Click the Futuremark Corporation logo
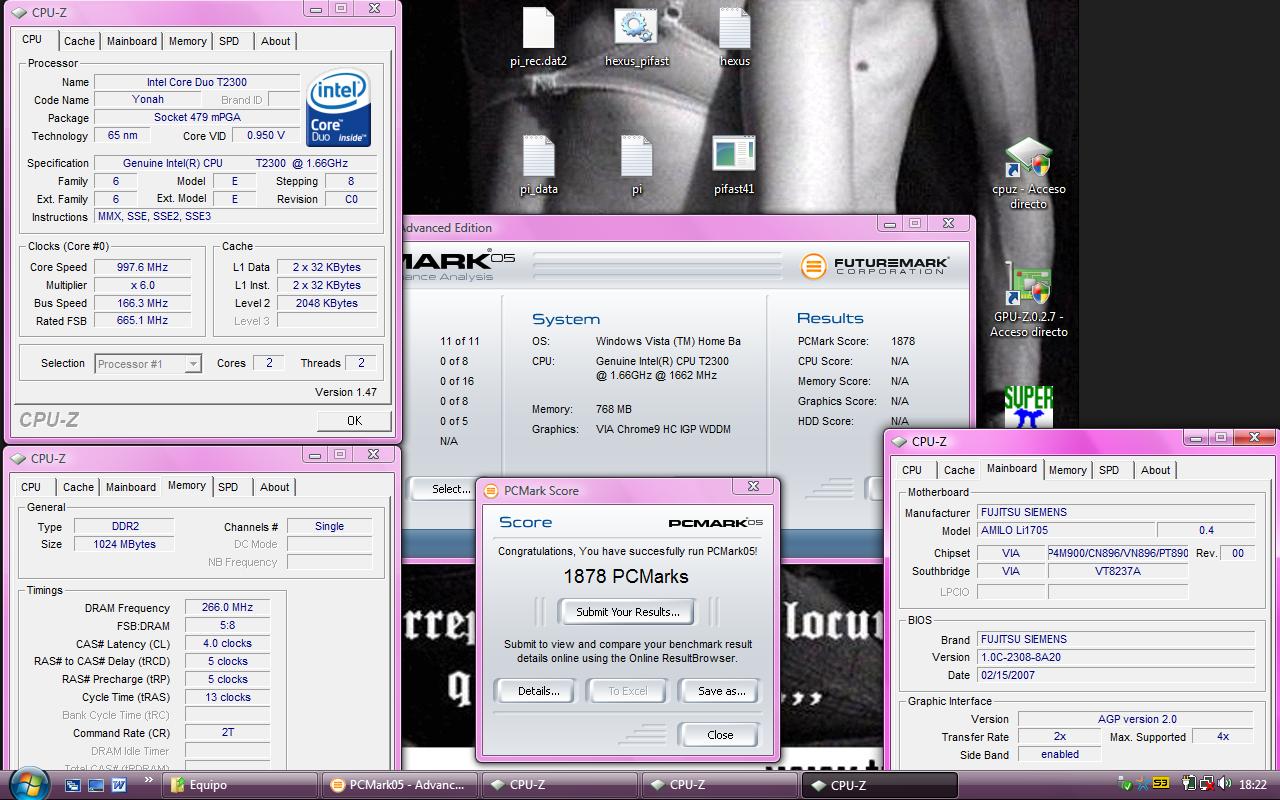Viewport: 1280px width, 800px height. pos(875,266)
